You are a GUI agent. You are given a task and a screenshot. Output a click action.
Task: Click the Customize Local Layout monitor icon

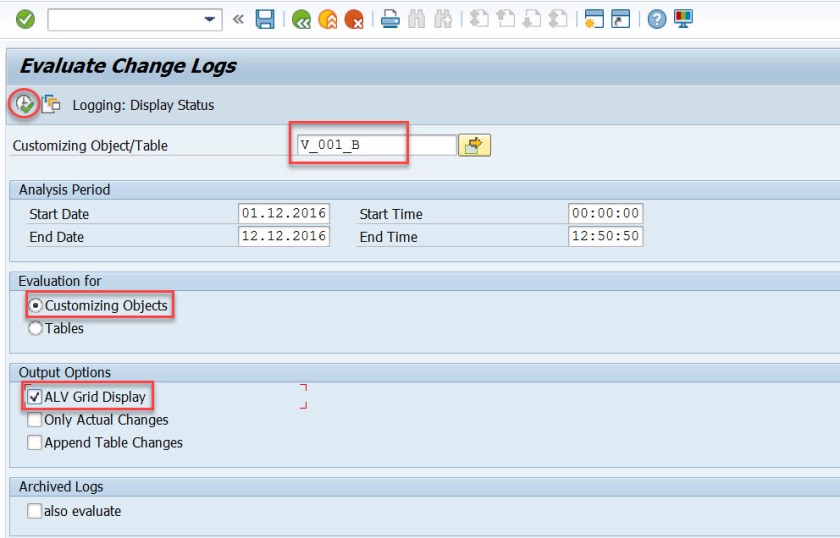[x=683, y=19]
